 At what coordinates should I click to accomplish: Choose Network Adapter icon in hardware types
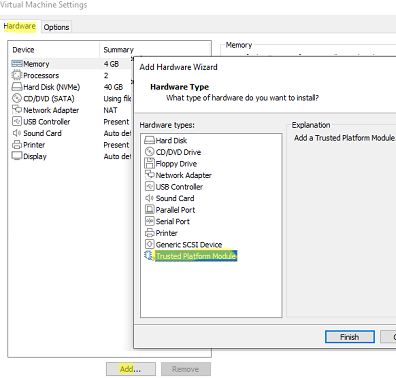(x=150, y=175)
